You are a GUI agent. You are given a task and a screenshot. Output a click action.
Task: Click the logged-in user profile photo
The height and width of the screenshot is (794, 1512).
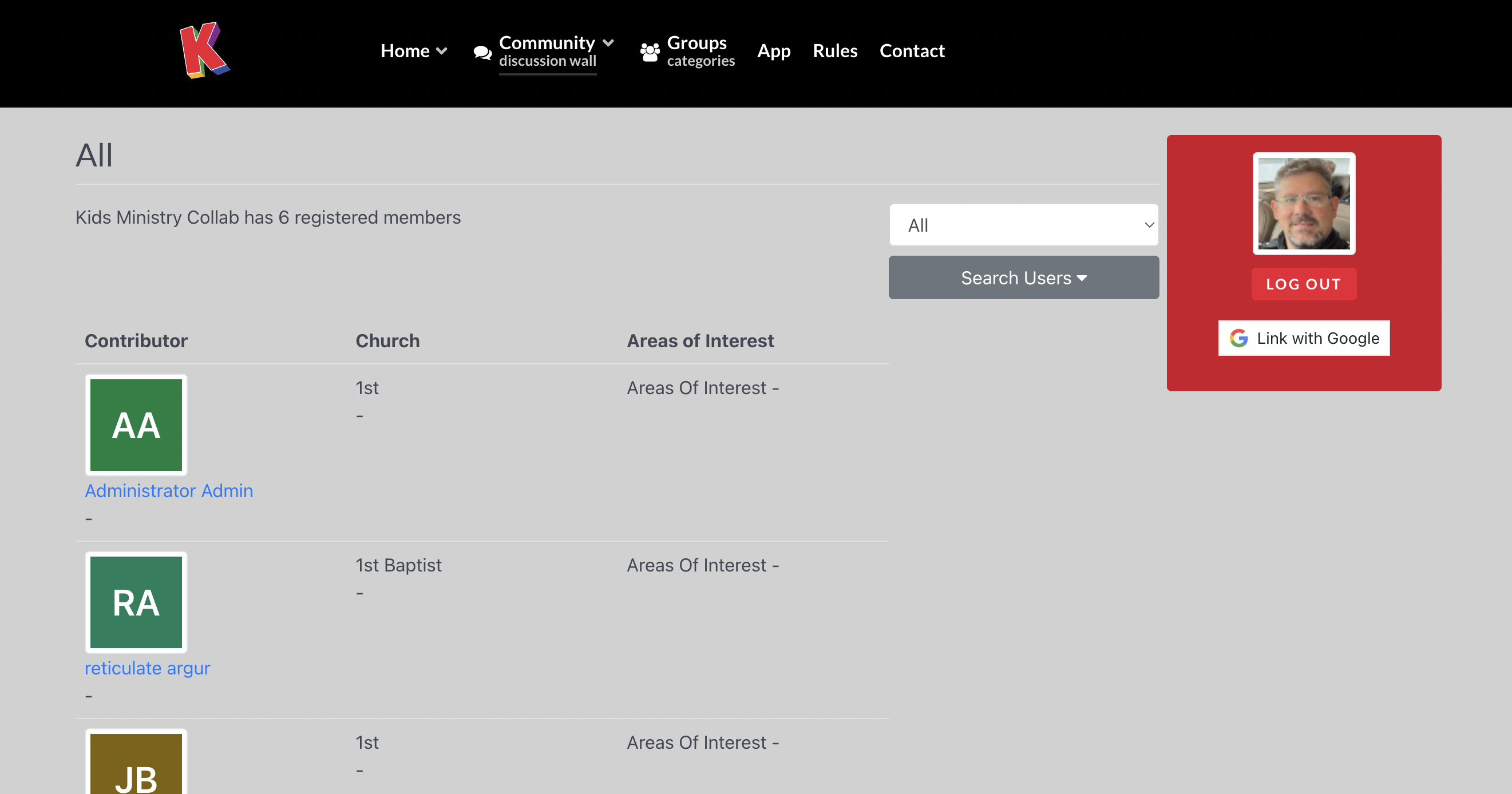(x=1304, y=204)
